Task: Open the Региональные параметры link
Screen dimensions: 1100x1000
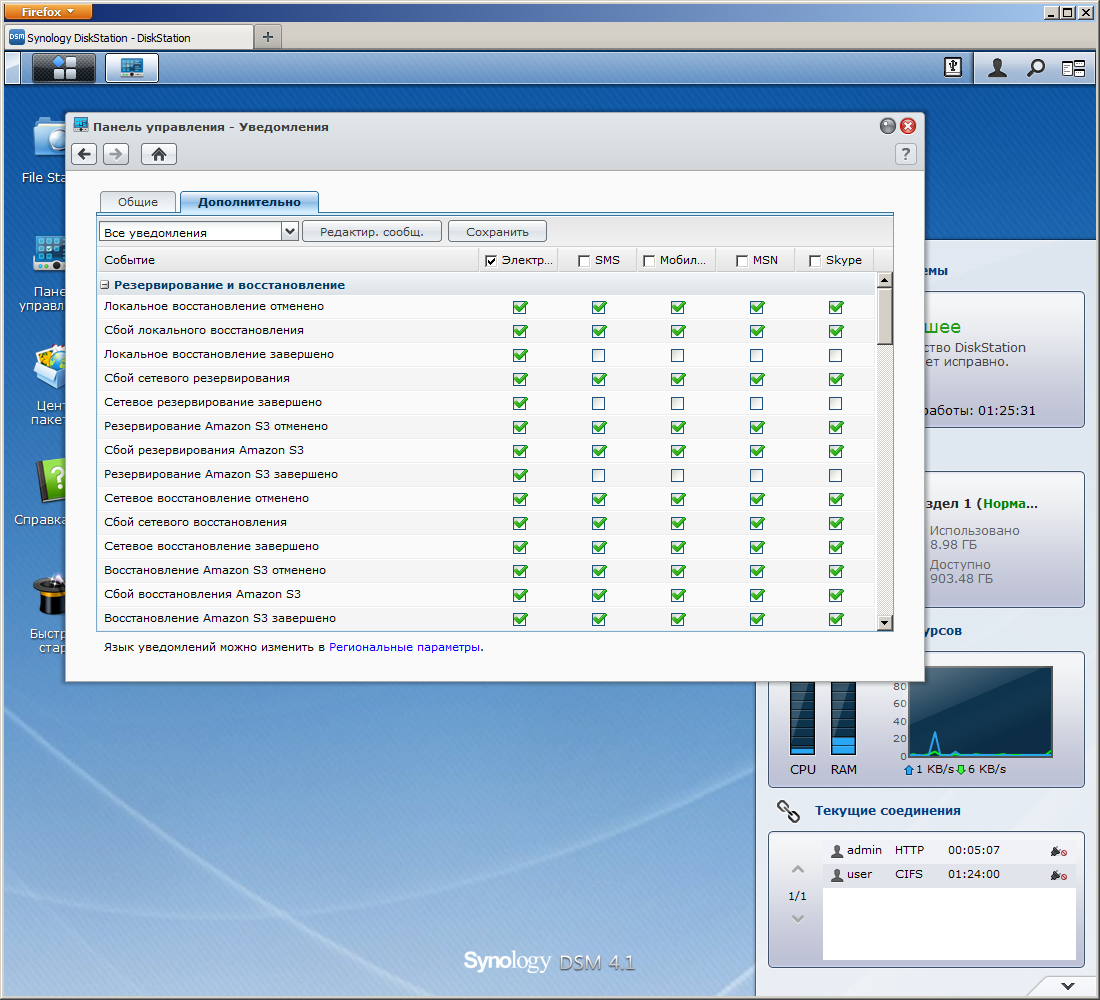Action: click(x=405, y=647)
